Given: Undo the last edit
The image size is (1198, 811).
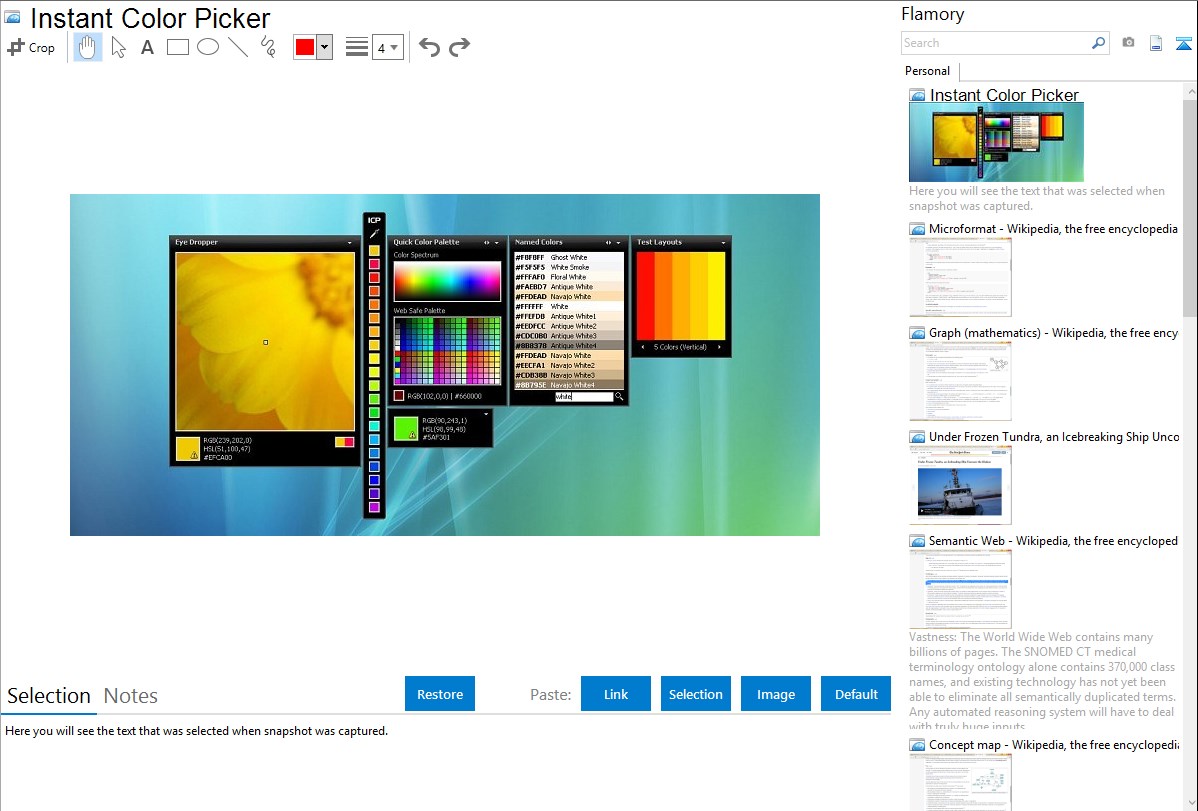Looking at the screenshot, I should click(x=429, y=47).
